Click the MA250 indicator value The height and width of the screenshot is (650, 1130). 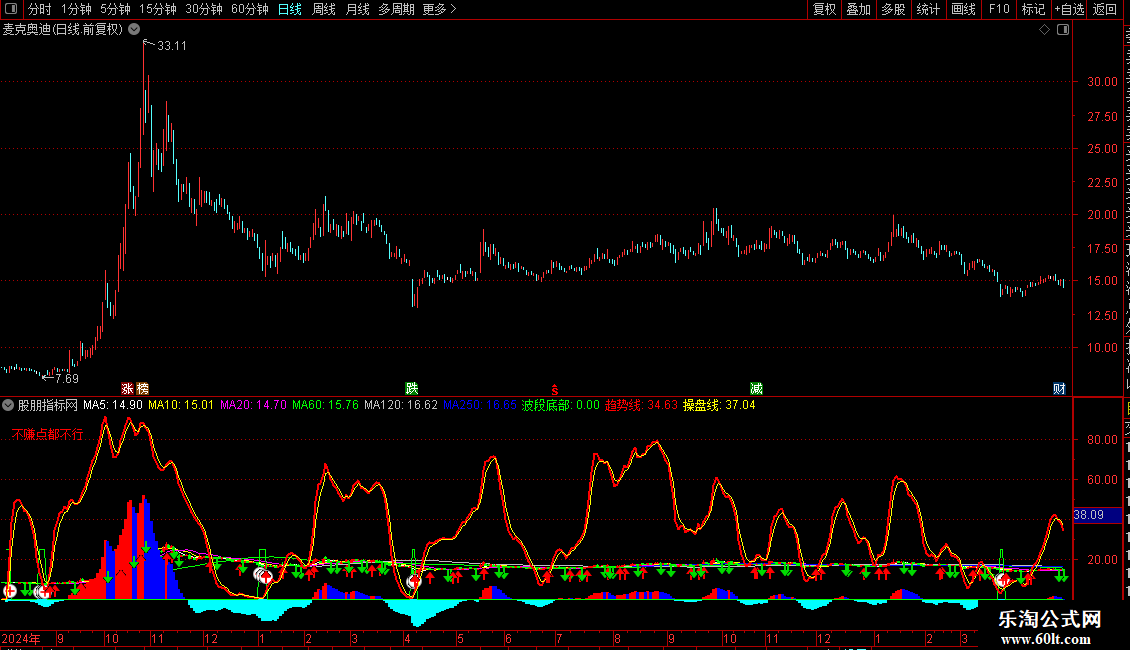point(479,405)
